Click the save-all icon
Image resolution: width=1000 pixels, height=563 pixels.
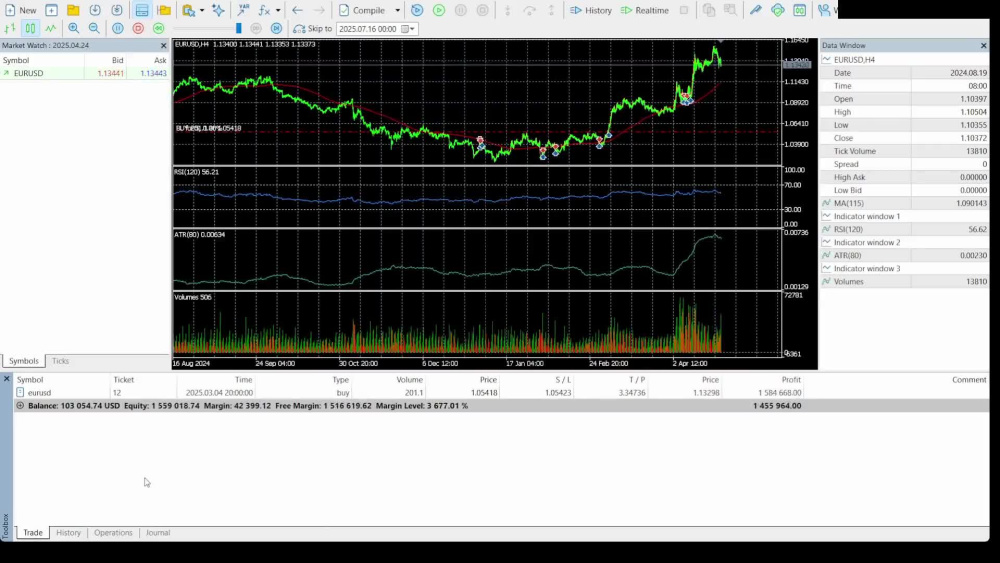tap(117, 10)
